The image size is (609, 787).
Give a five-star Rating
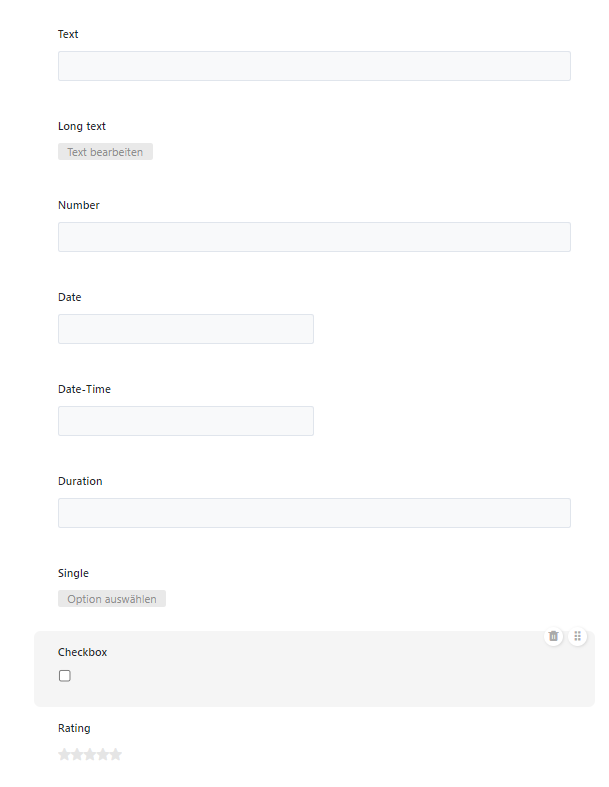tap(115, 754)
